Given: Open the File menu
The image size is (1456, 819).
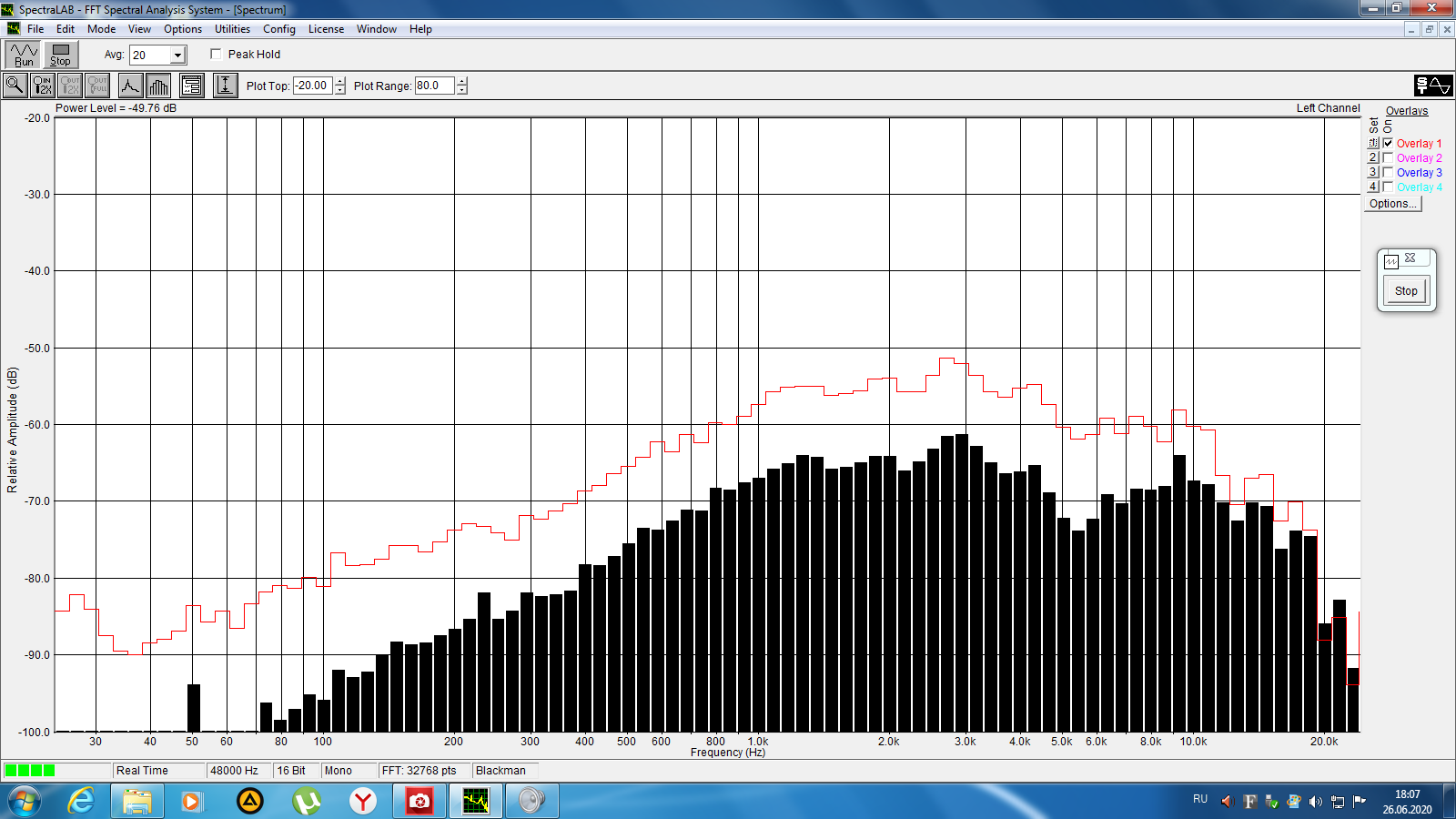Looking at the screenshot, I should point(35,29).
